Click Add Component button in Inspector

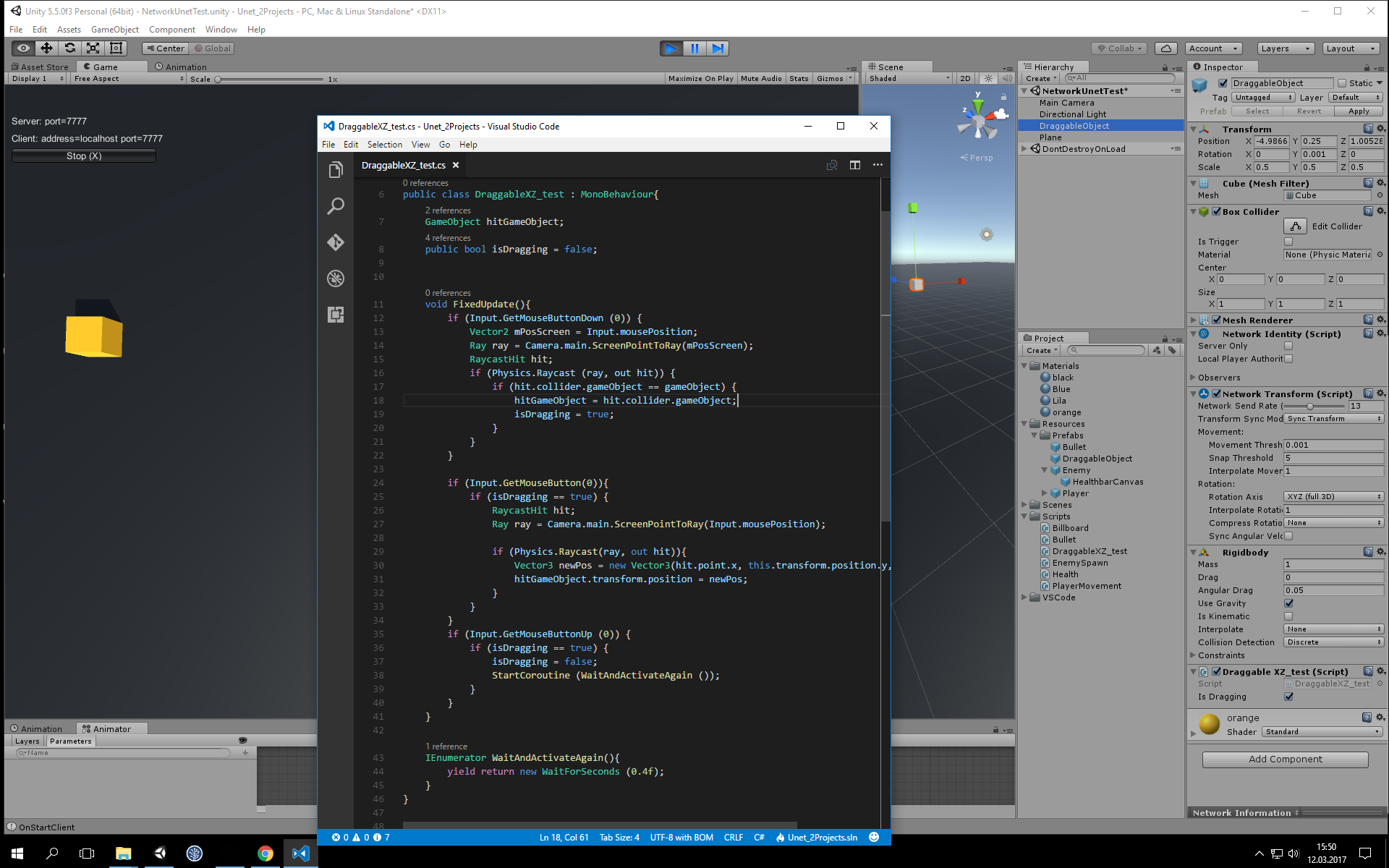pos(1284,758)
